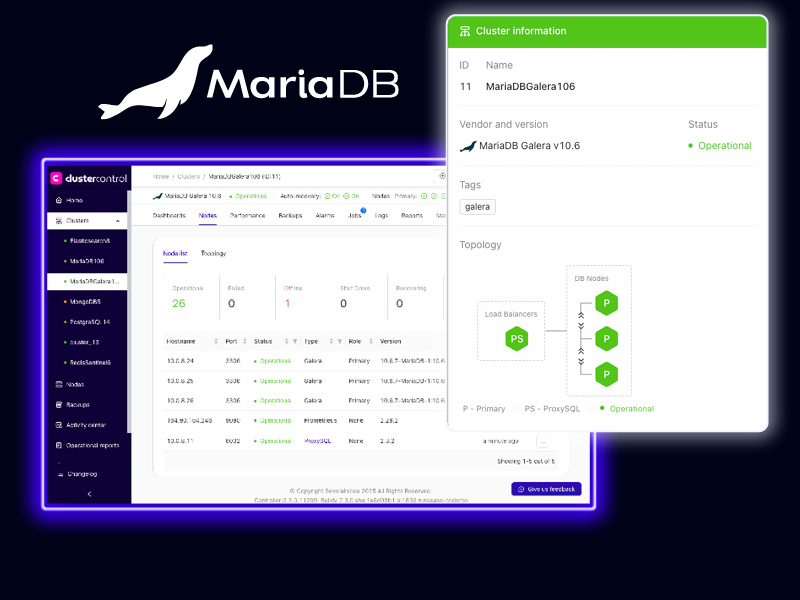The width and height of the screenshot is (800, 600).
Task: Collapse the Clusters tree section
Action: click(119, 221)
